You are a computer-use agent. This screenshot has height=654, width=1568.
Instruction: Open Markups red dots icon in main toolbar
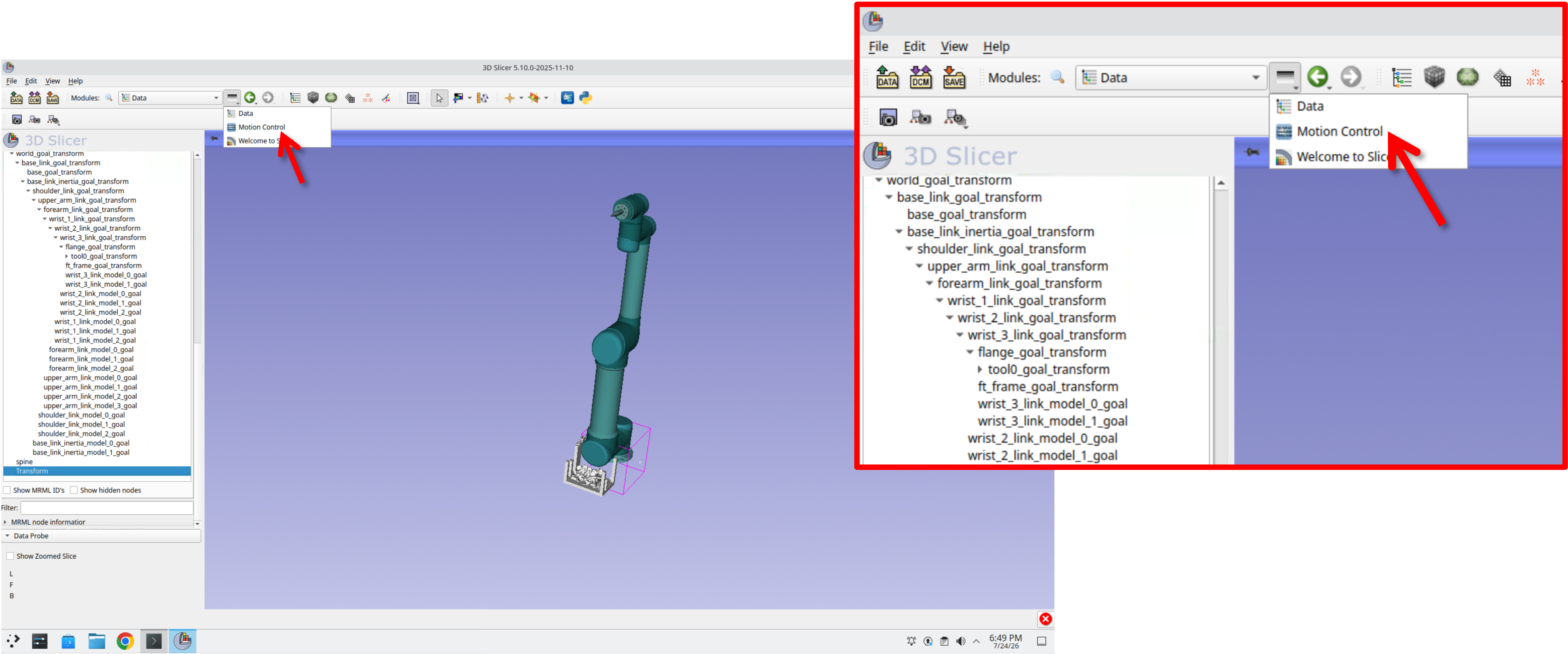coord(368,97)
